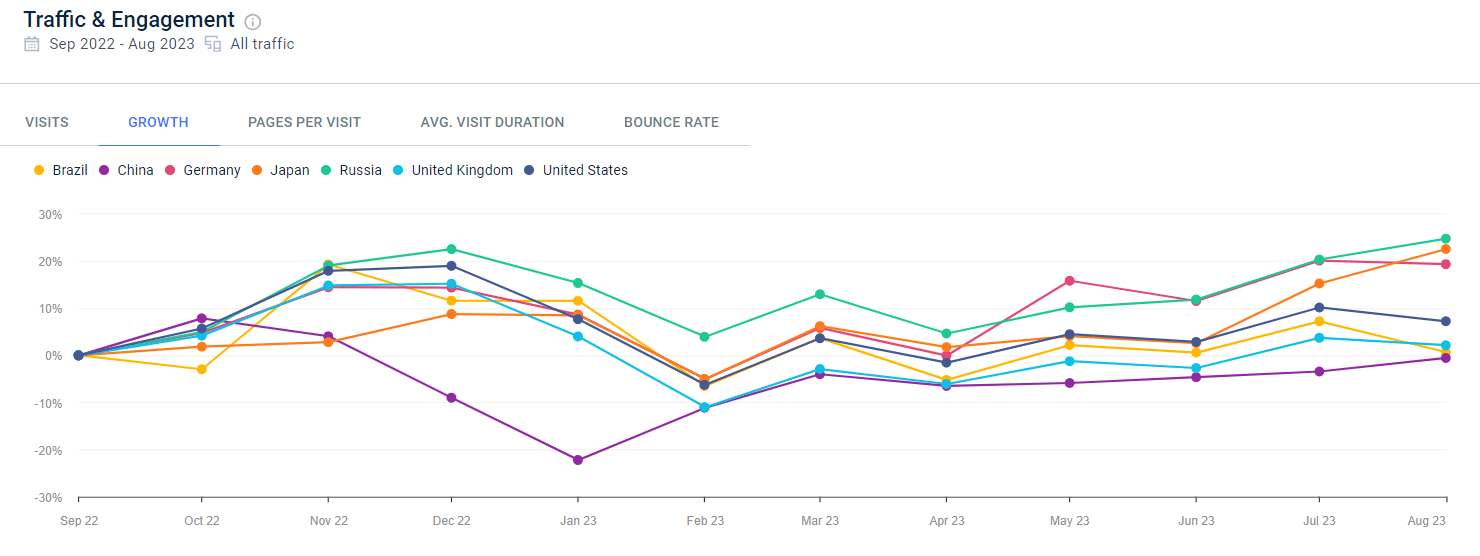Click the calendar icon near date range

[32, 44]
